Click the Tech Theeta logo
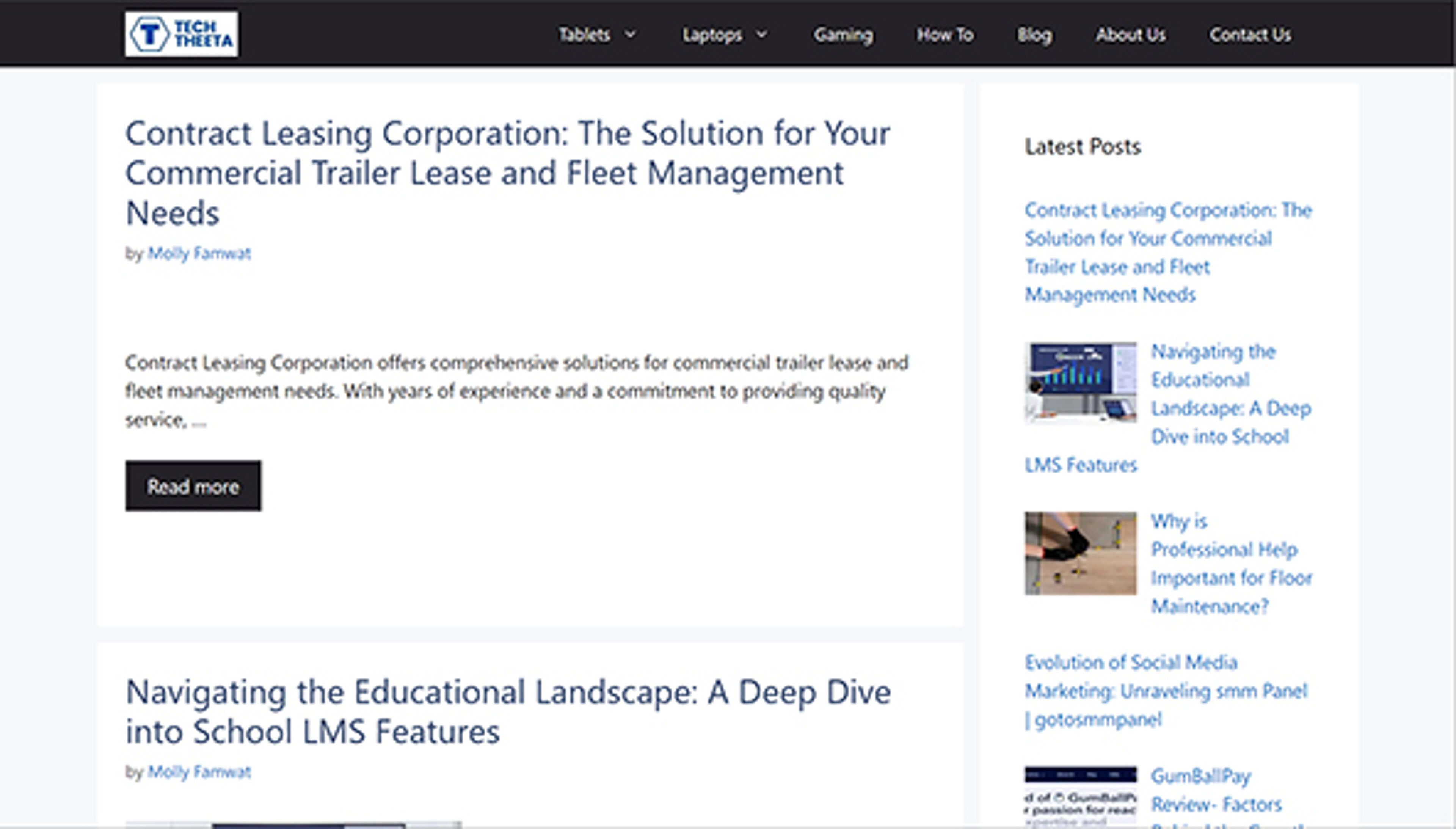The width and height of the screenshot is (1456, 829). point(181,34)
